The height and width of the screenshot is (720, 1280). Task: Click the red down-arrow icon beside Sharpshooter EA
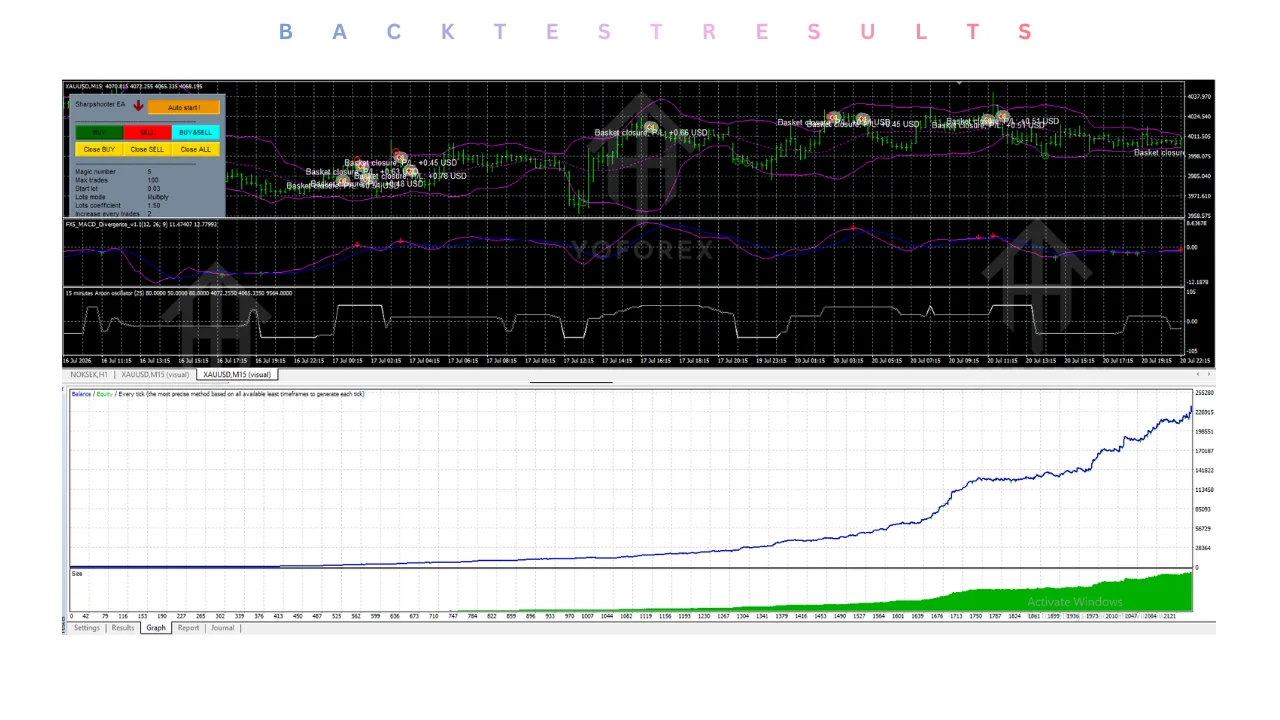[x=138, y=105]
